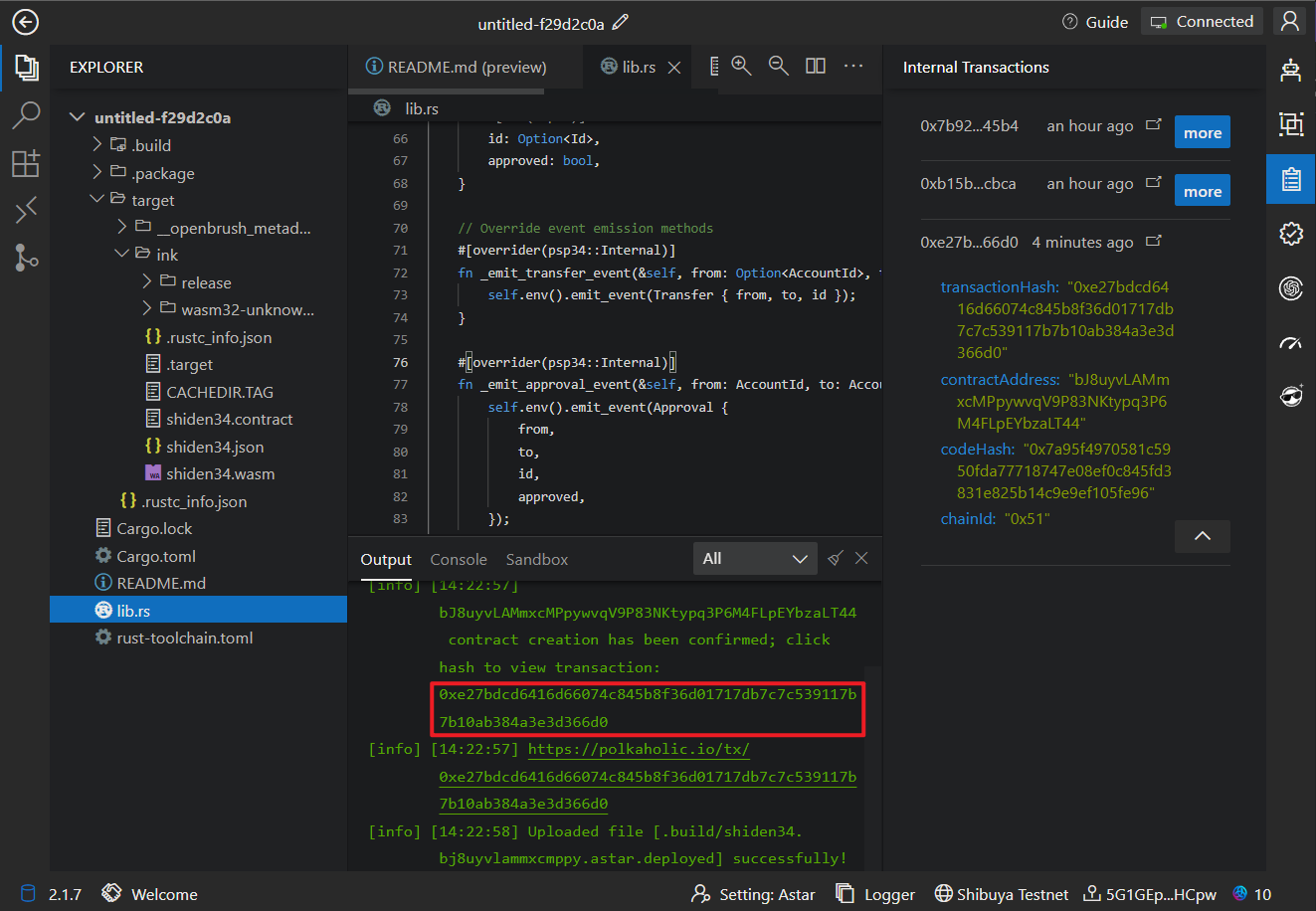Toggle the split editor icon
1316x911 pixels.
[816, 66]
